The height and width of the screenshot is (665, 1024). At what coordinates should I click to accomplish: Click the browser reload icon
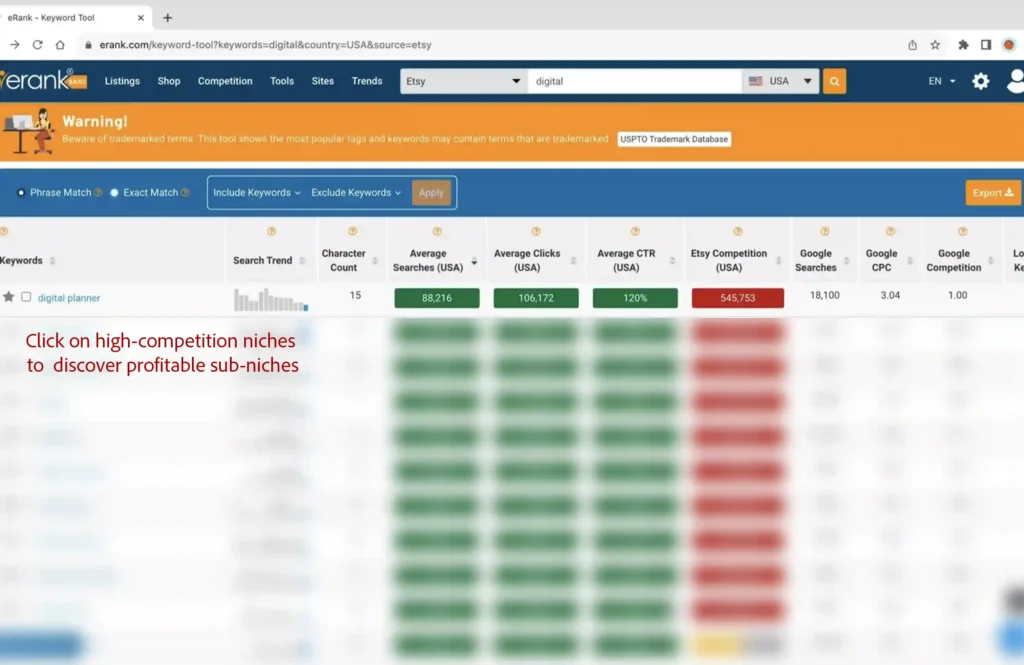click(38, 45)
